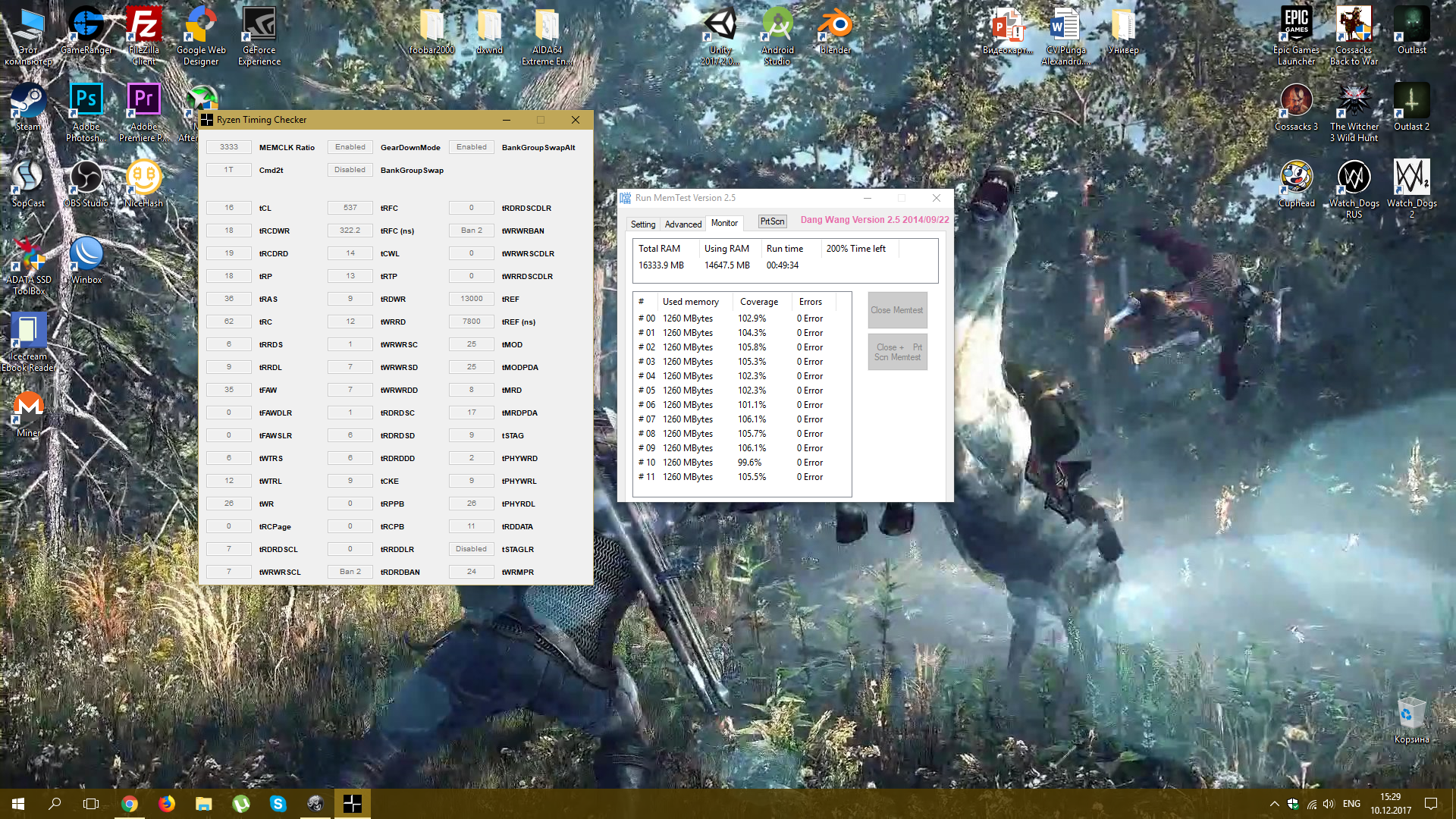
Task: Click the tCL value field
Action: pyautogui.click(x=229, y=208)
